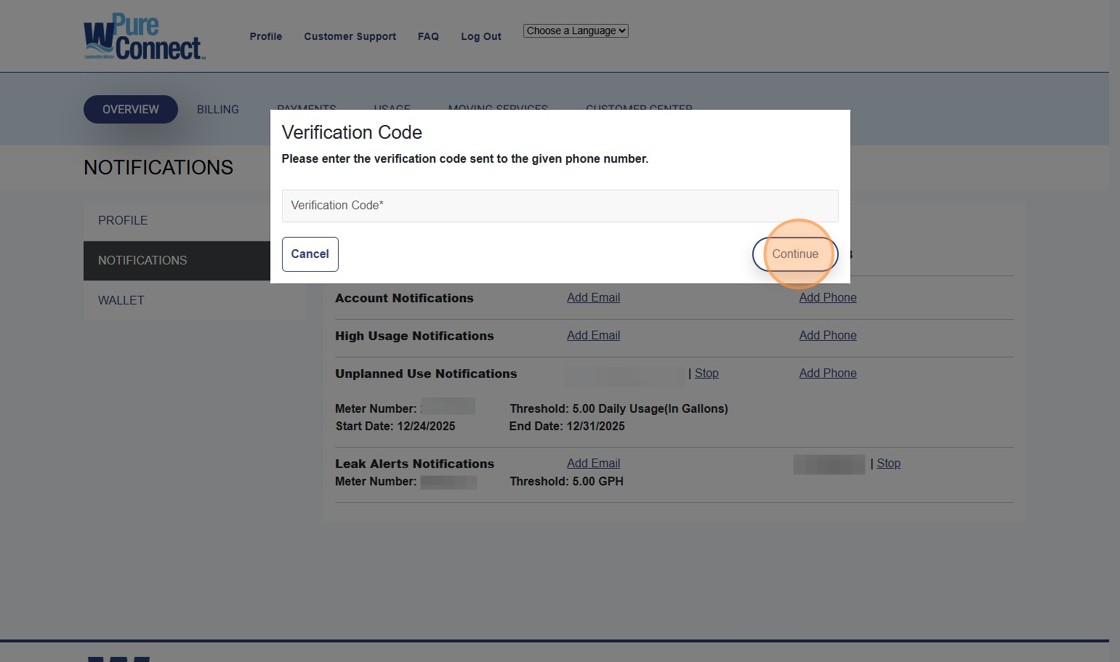The image size is (1120, 662).
Task: Add Phone for High Usage Notifications
Action: tap(827, 335)
